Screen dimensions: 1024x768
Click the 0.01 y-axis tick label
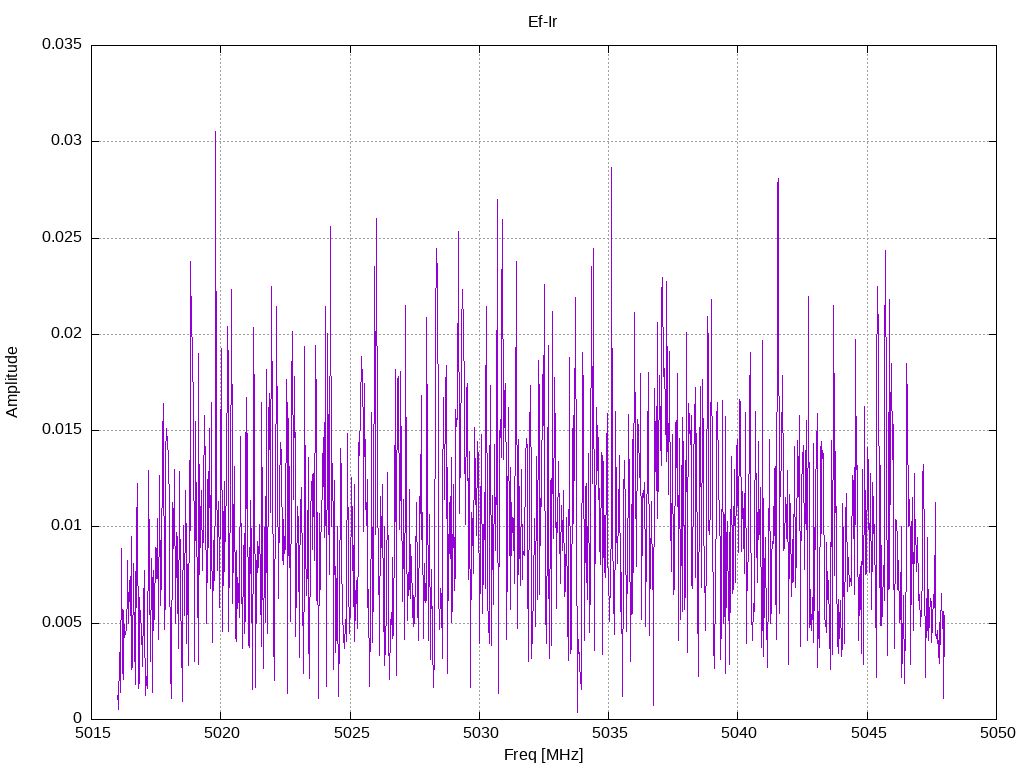pos(67,526)
